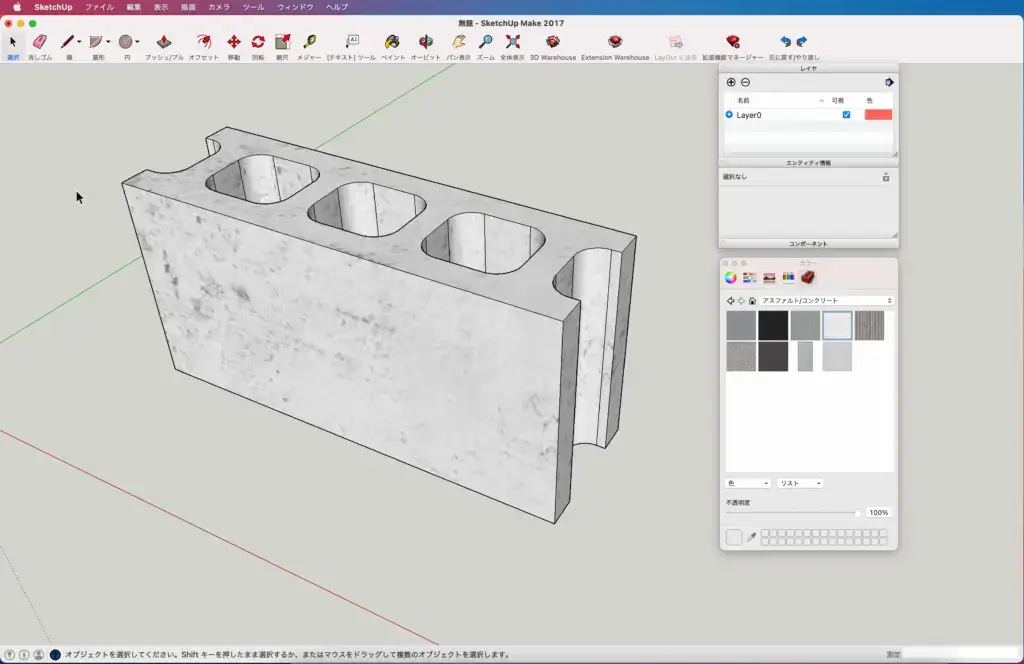The width and height of the screenshot is (1024, 664).
Task: Click the Layer0 red color swatch
Action: point(878,115)
